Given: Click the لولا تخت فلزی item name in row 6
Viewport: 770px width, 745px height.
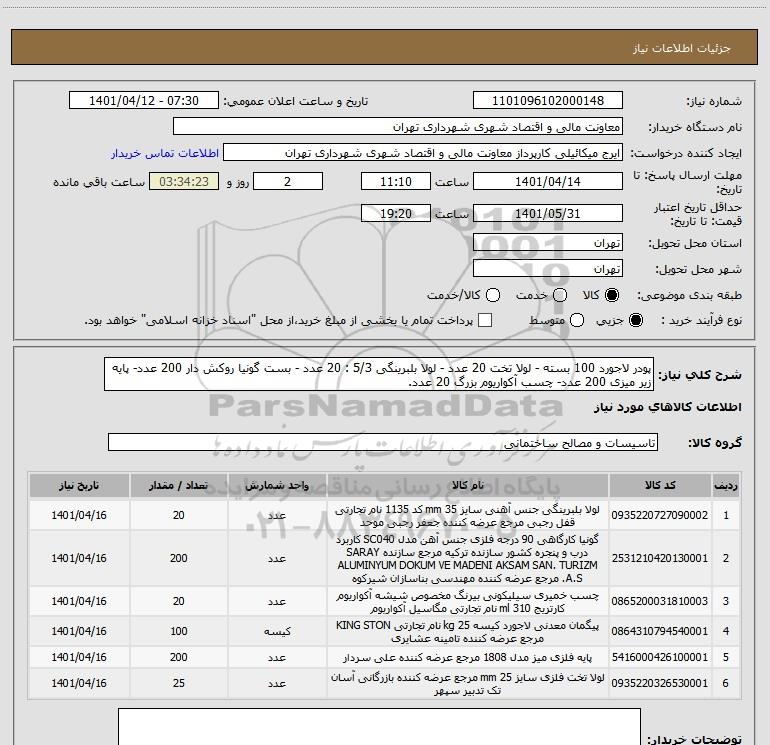Looking at the screenshot, I should click(467, 684).
